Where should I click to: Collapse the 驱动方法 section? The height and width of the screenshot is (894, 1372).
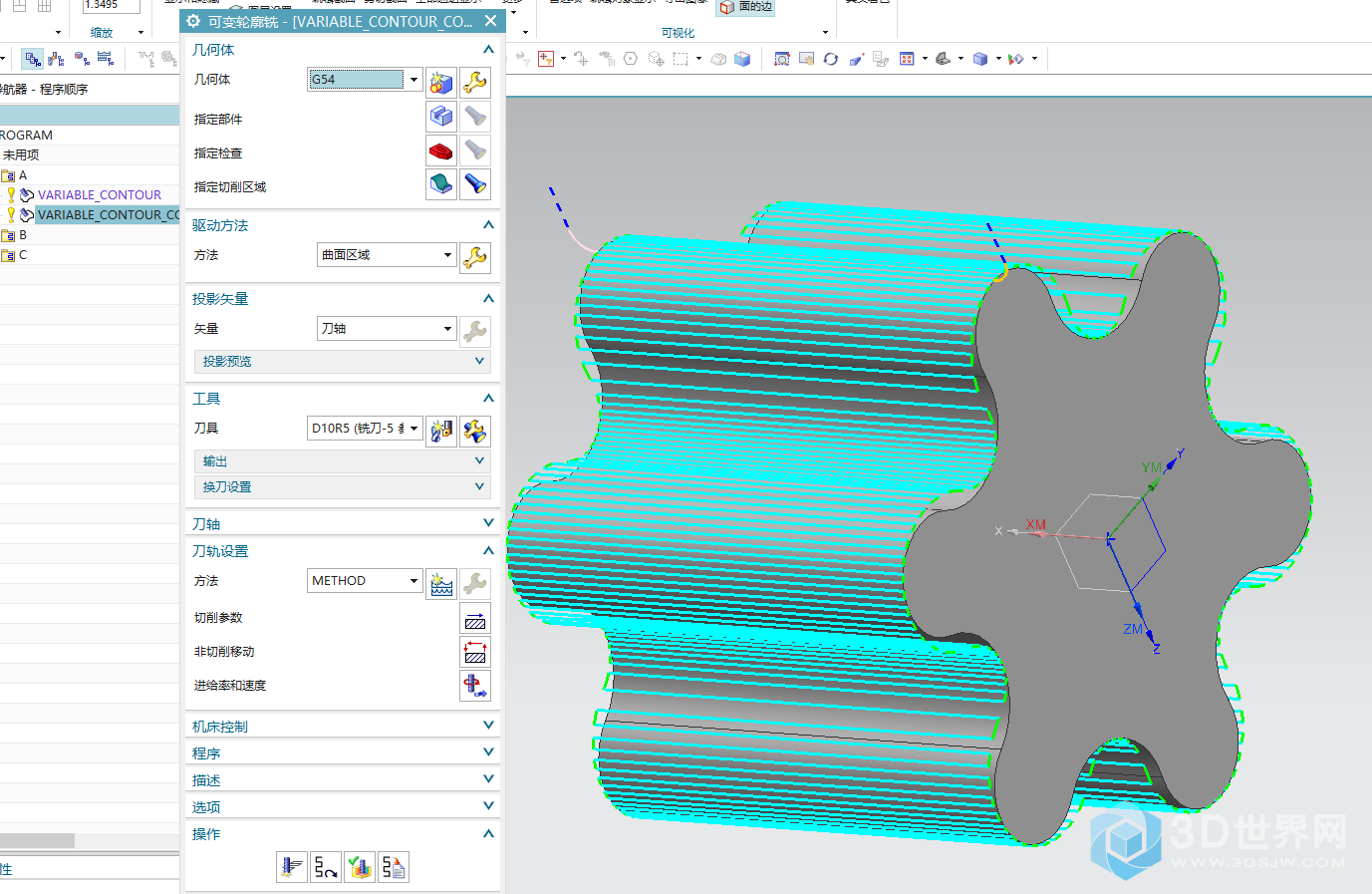[488, 225]
